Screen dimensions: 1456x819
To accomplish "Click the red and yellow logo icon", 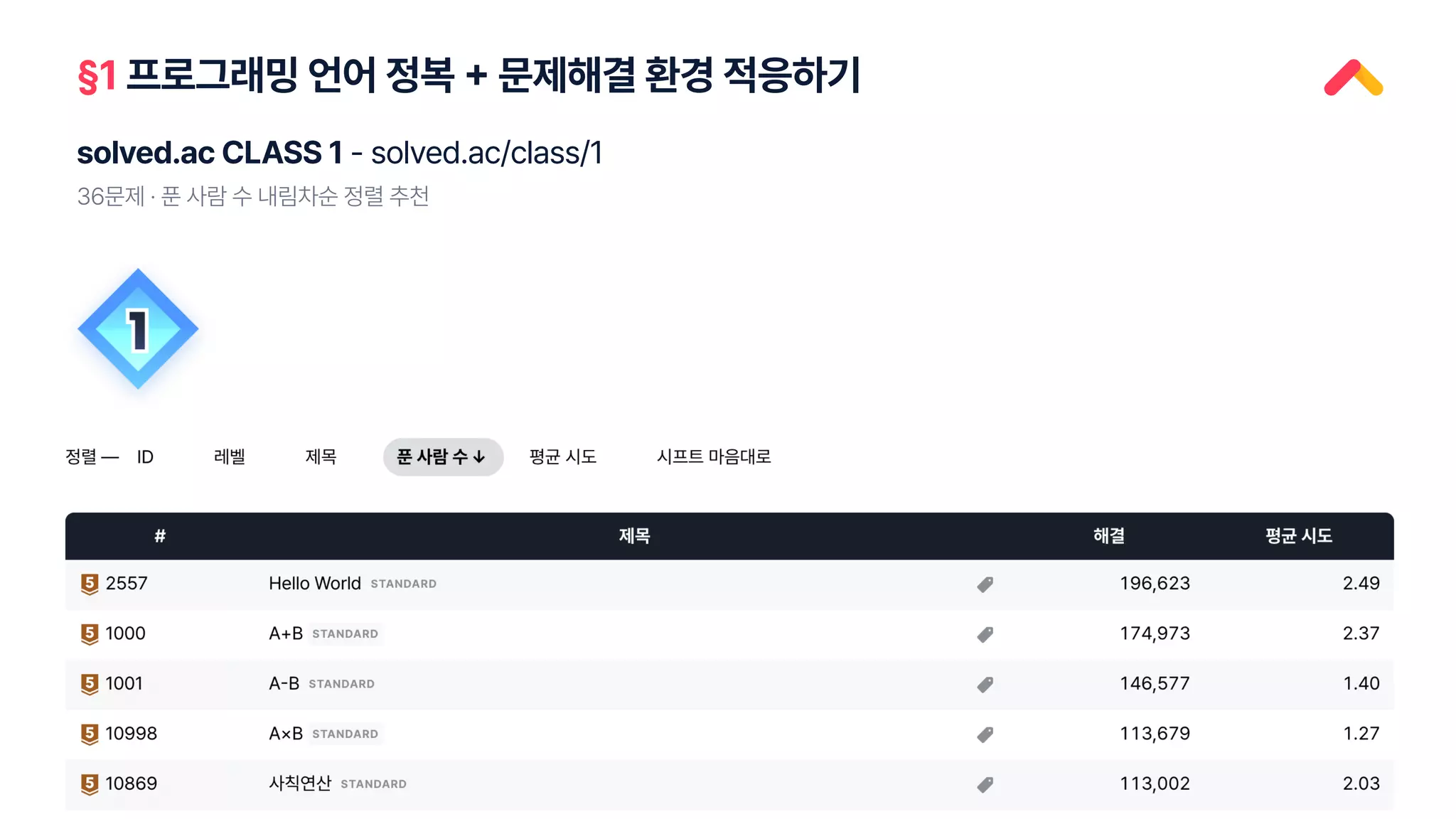I will tap(1353, 77).
